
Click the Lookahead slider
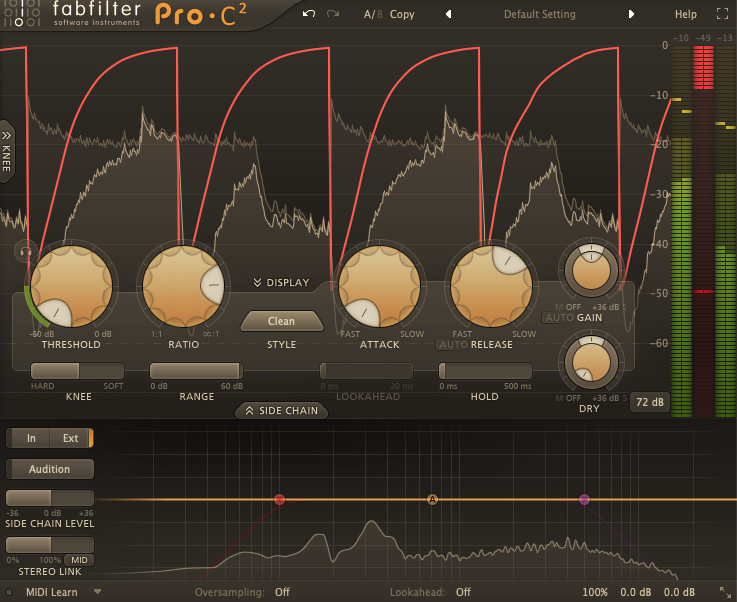click(x=366, y=371)
